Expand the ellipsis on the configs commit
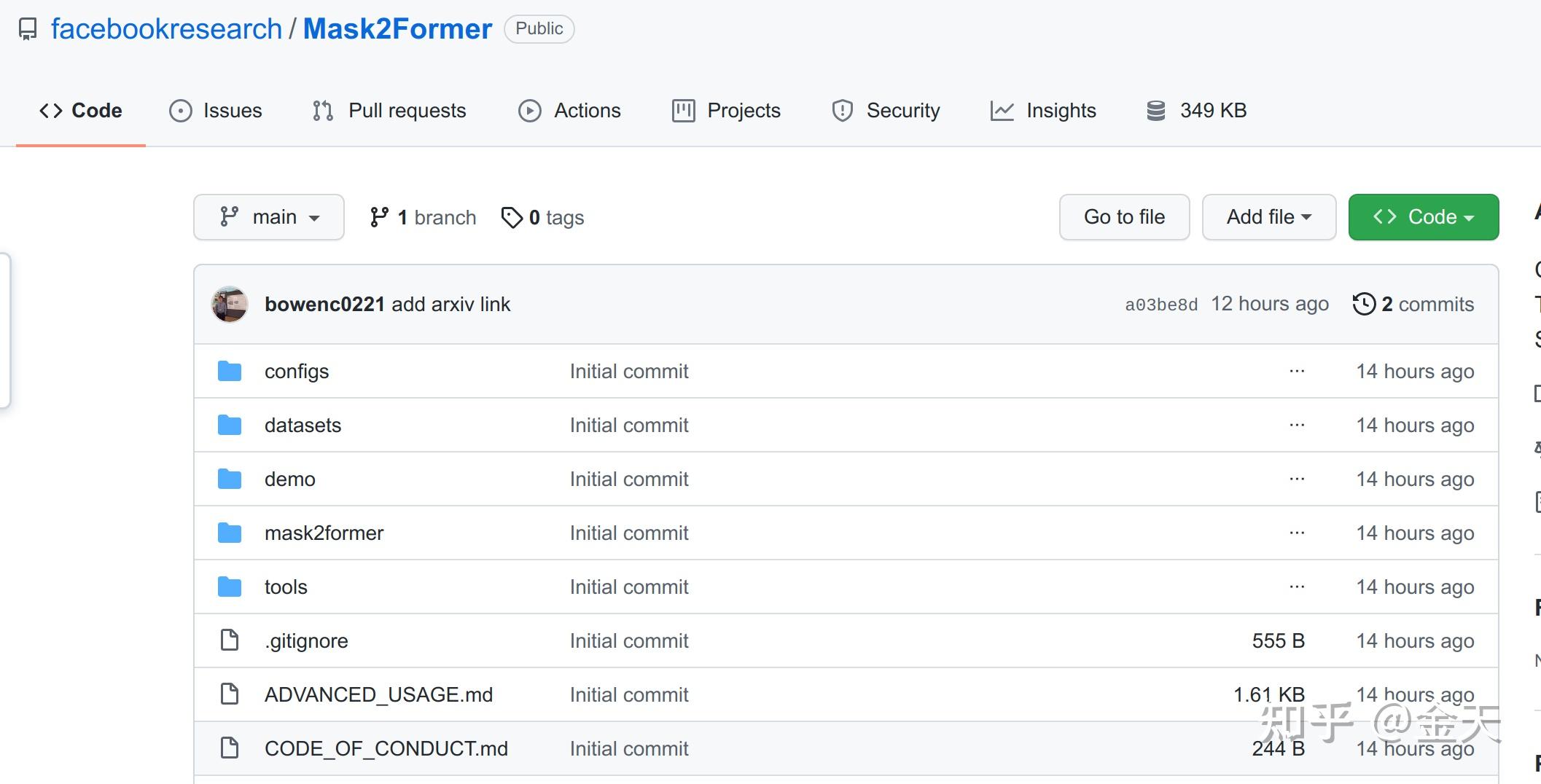This screenshot has width=1541, height=784. click(1297, 371)
